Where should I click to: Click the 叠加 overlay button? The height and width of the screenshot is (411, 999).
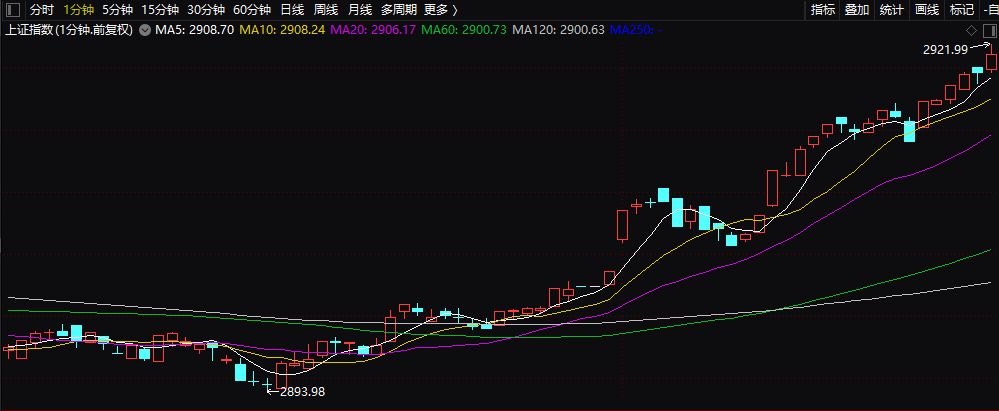coord(857,10)
